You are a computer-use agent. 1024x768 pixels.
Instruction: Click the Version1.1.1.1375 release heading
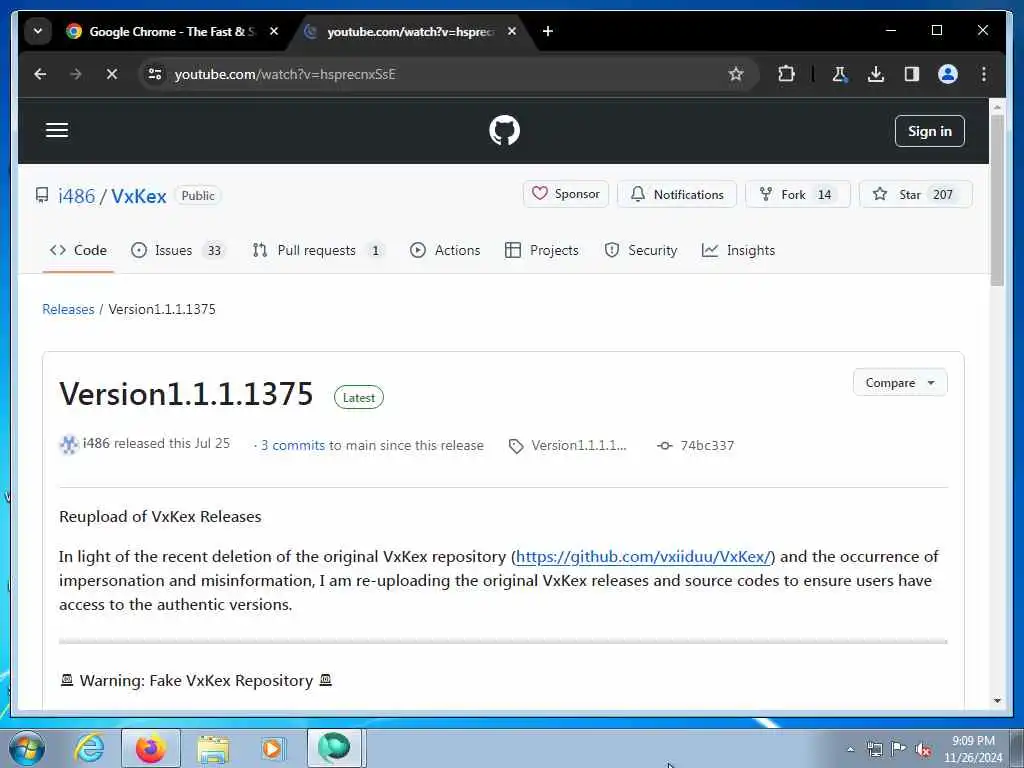[186, 394]
